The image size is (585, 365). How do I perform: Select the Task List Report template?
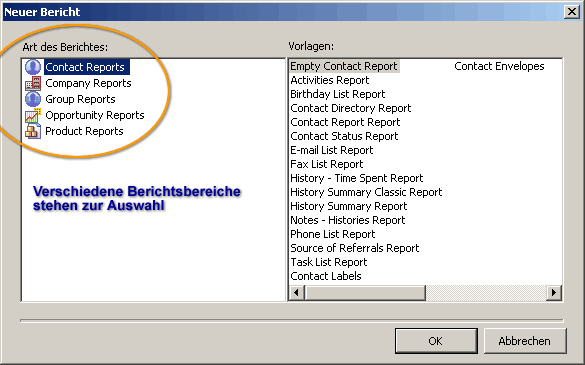coord(329,262)
